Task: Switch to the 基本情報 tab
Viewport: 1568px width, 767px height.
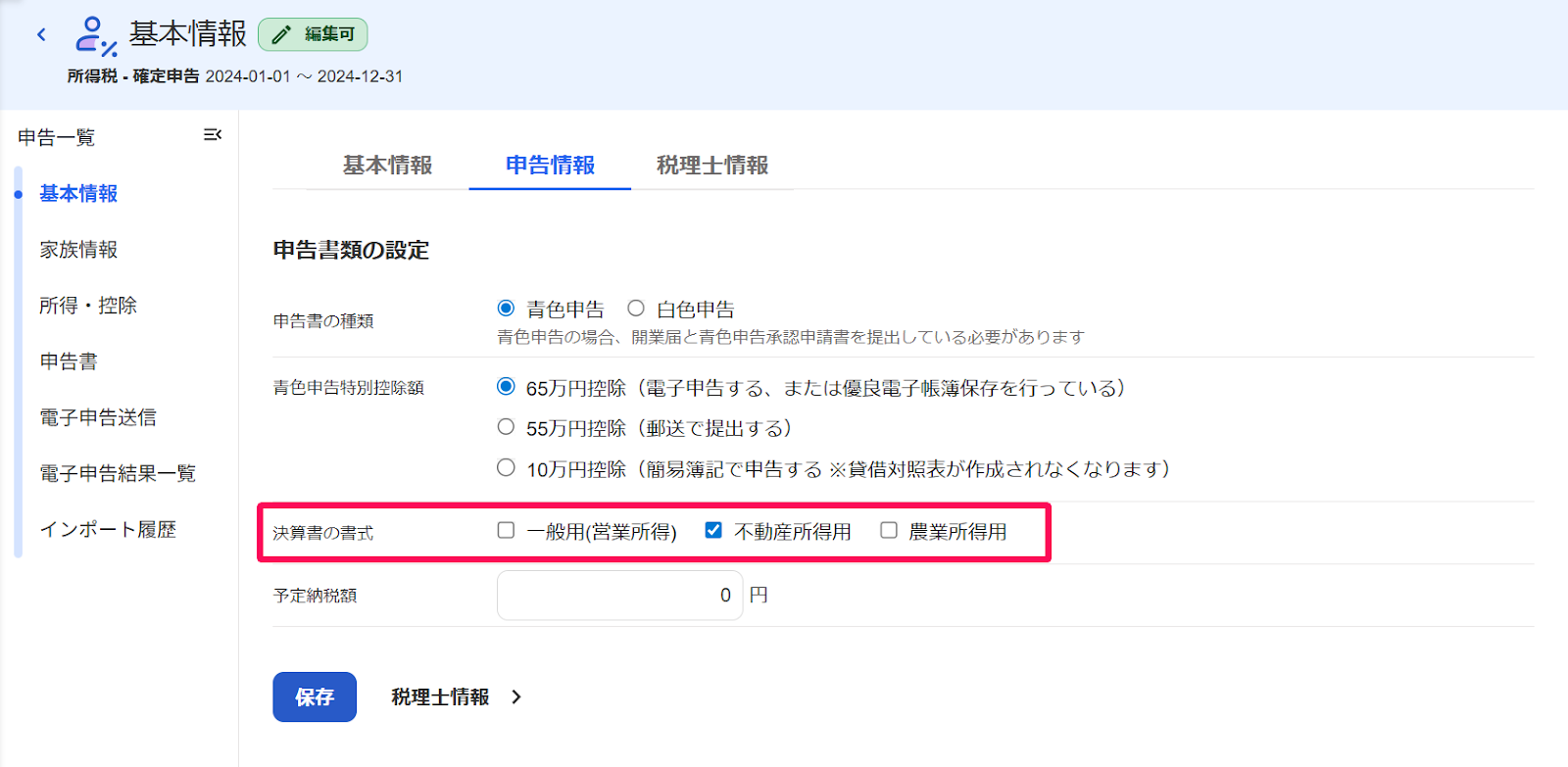Action: click(387, 166)
